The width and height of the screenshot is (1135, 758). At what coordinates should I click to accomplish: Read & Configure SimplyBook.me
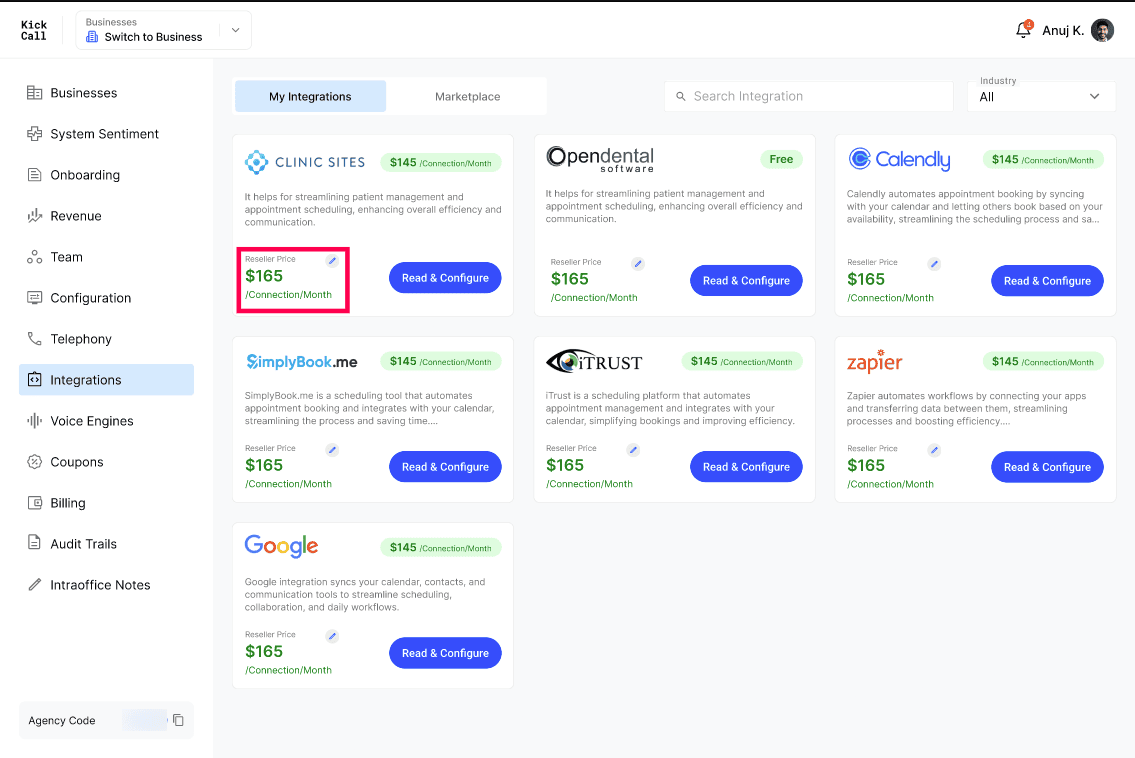pyautogui.click(x=445, y=467)
